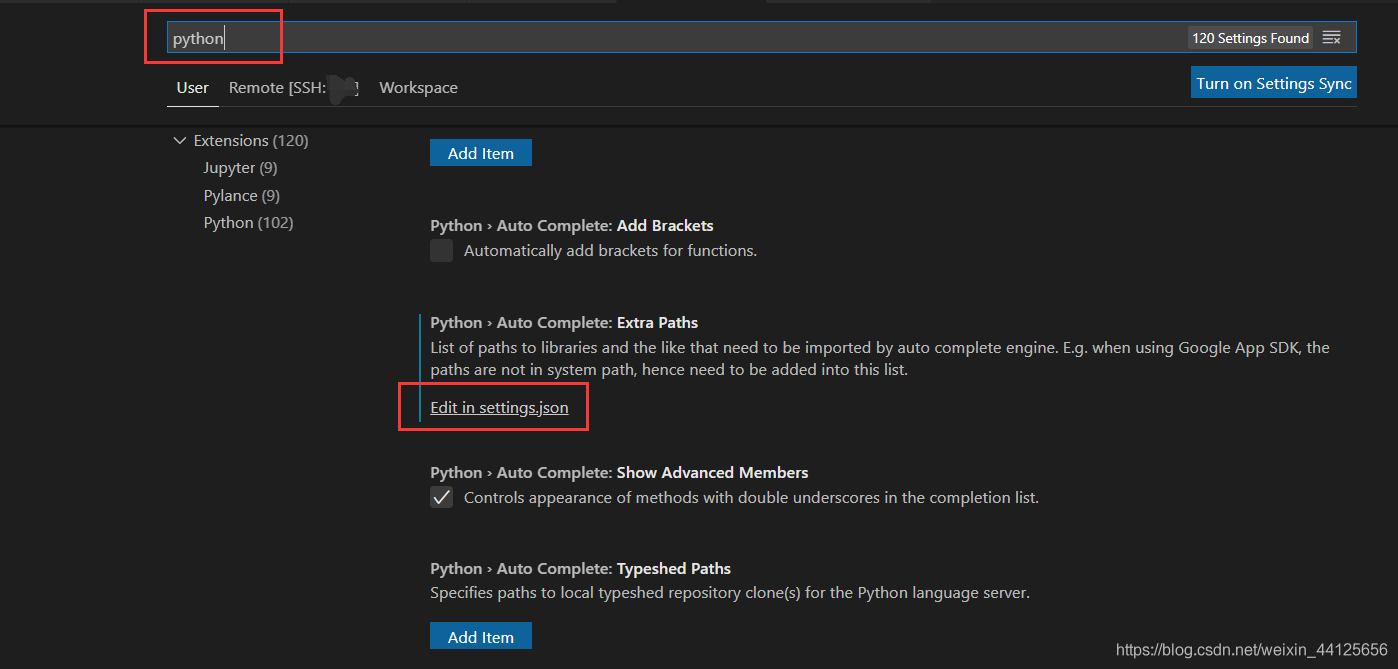The width and height of the screenshot is (1398, 669).
Task: Click Add Item button above Add Brackets
Action: point(480,153)
